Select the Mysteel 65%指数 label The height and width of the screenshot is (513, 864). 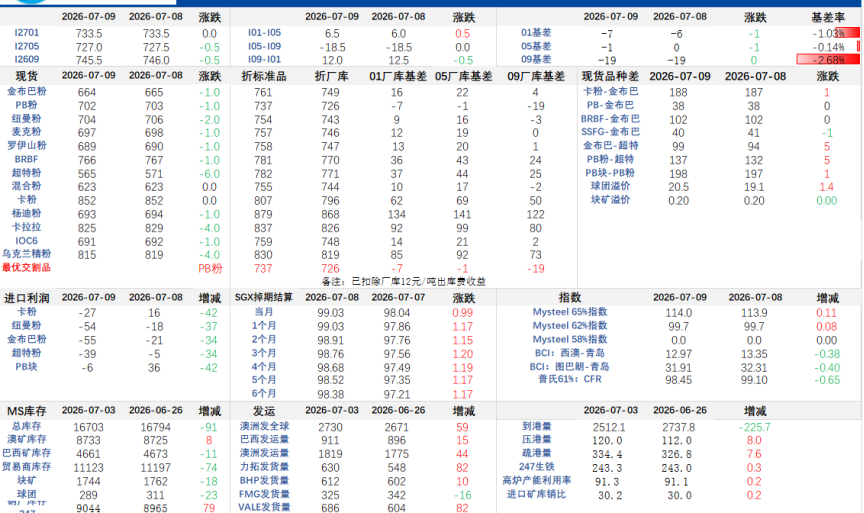570,312
